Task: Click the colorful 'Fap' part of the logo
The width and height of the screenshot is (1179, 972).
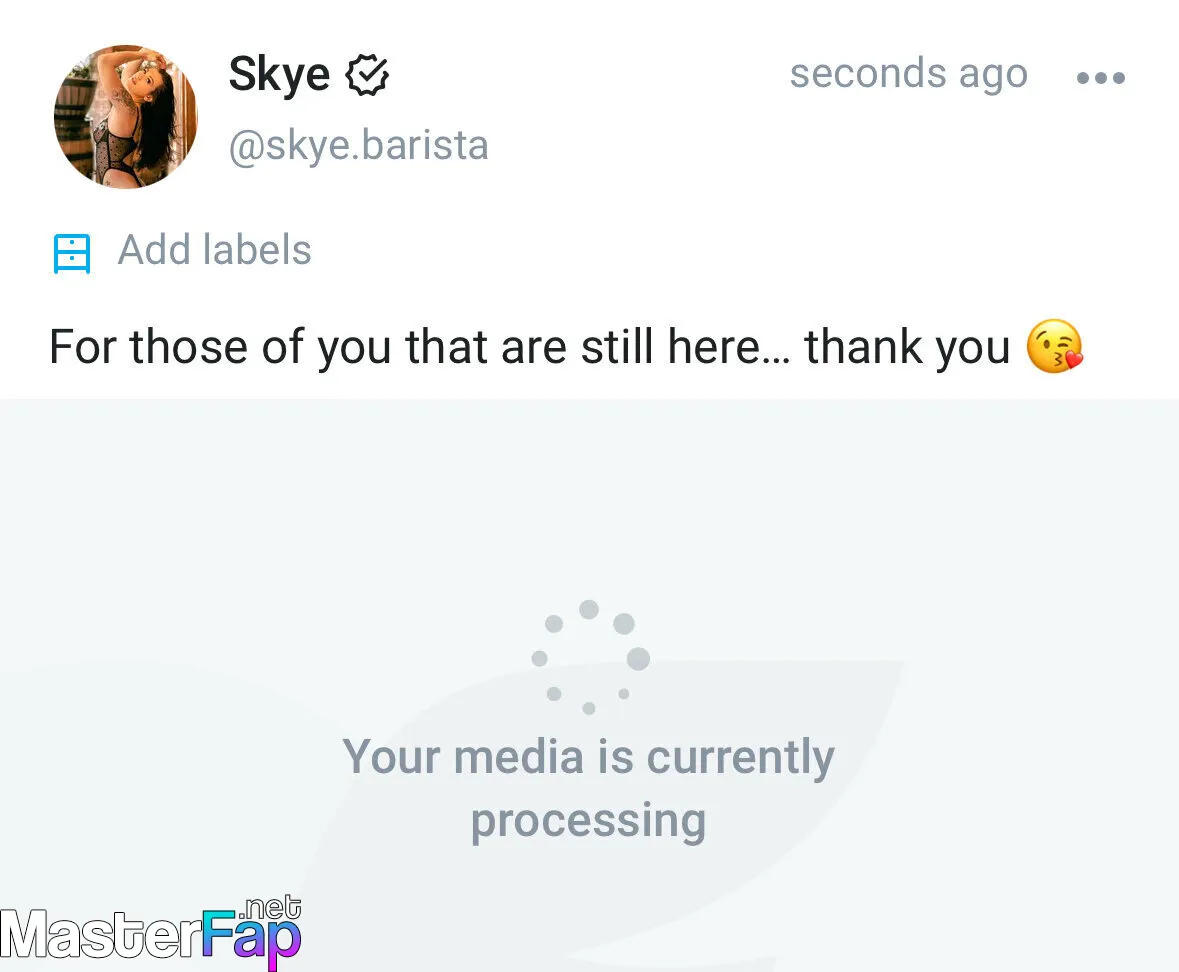Action: click(x=253, y=937)
